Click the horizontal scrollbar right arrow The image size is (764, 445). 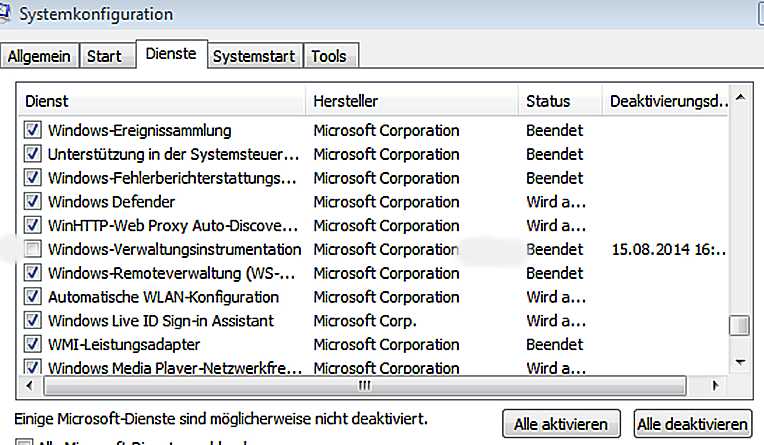coord(715,385)
